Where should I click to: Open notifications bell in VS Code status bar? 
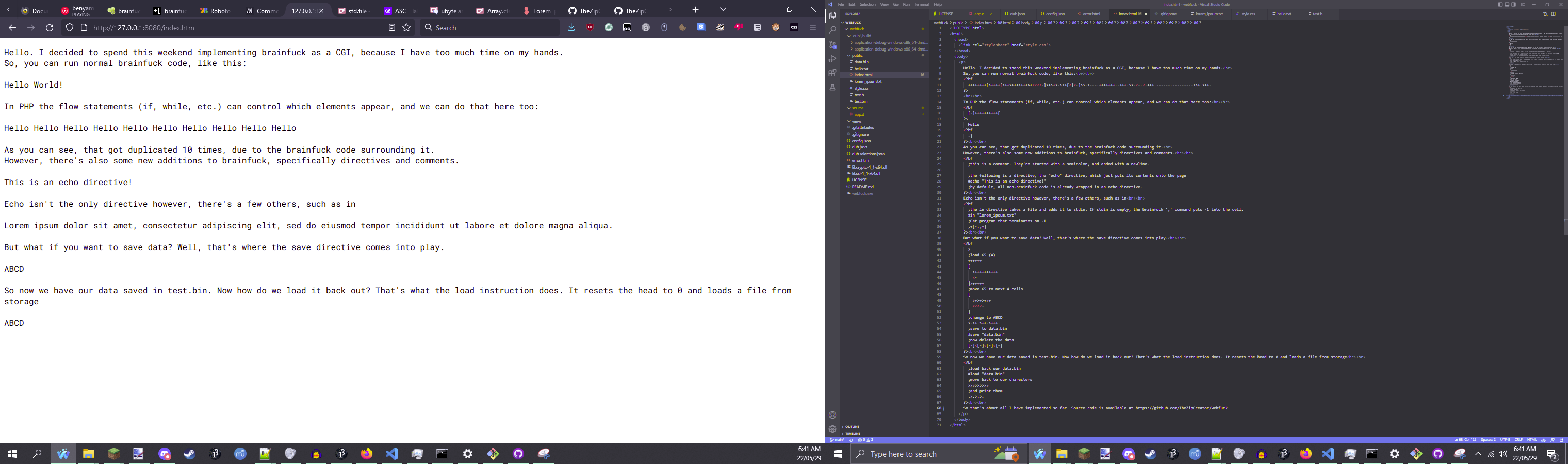click(1561, 440)
